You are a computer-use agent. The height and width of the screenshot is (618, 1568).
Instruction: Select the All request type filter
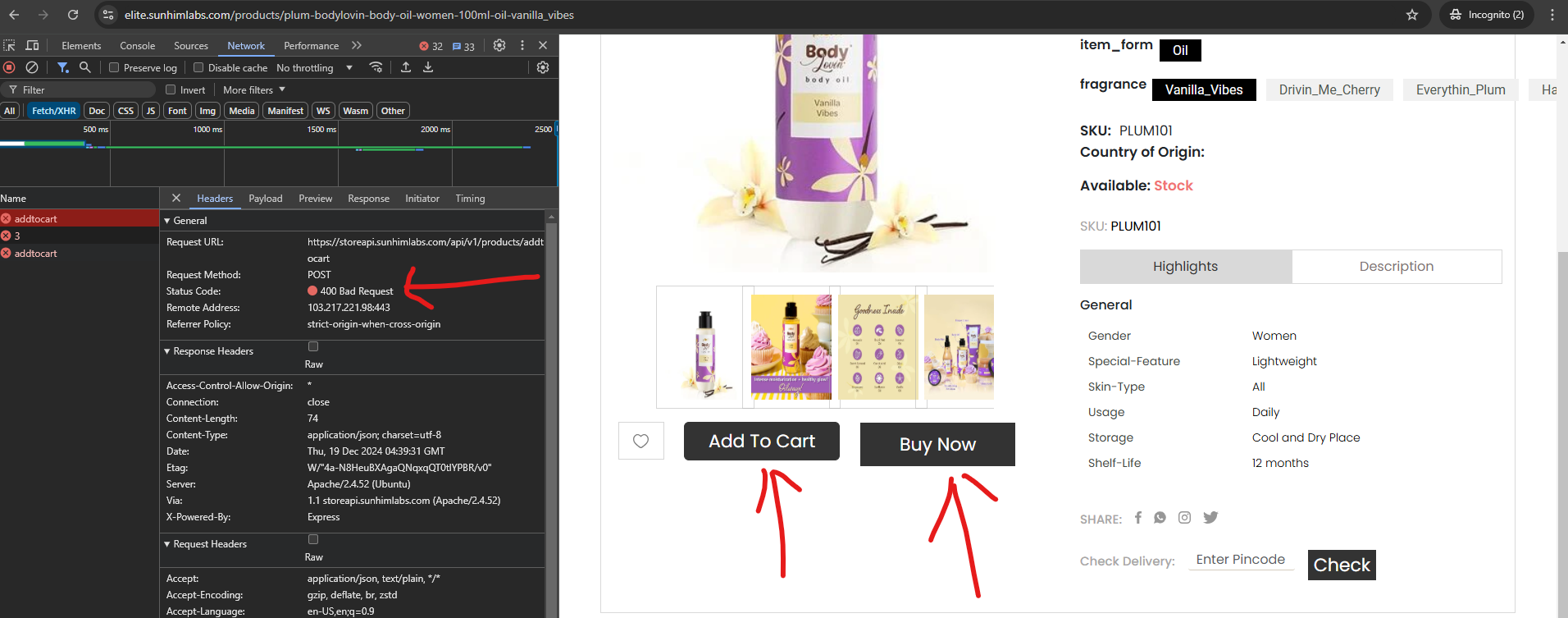[10, 111]
